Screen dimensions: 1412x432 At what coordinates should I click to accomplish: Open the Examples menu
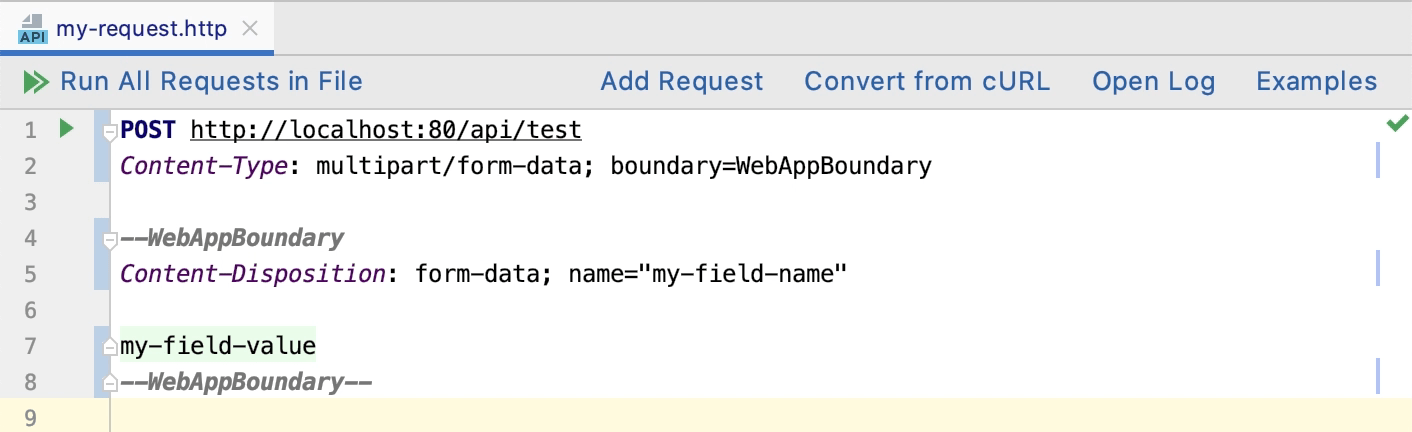[1316, 82]
